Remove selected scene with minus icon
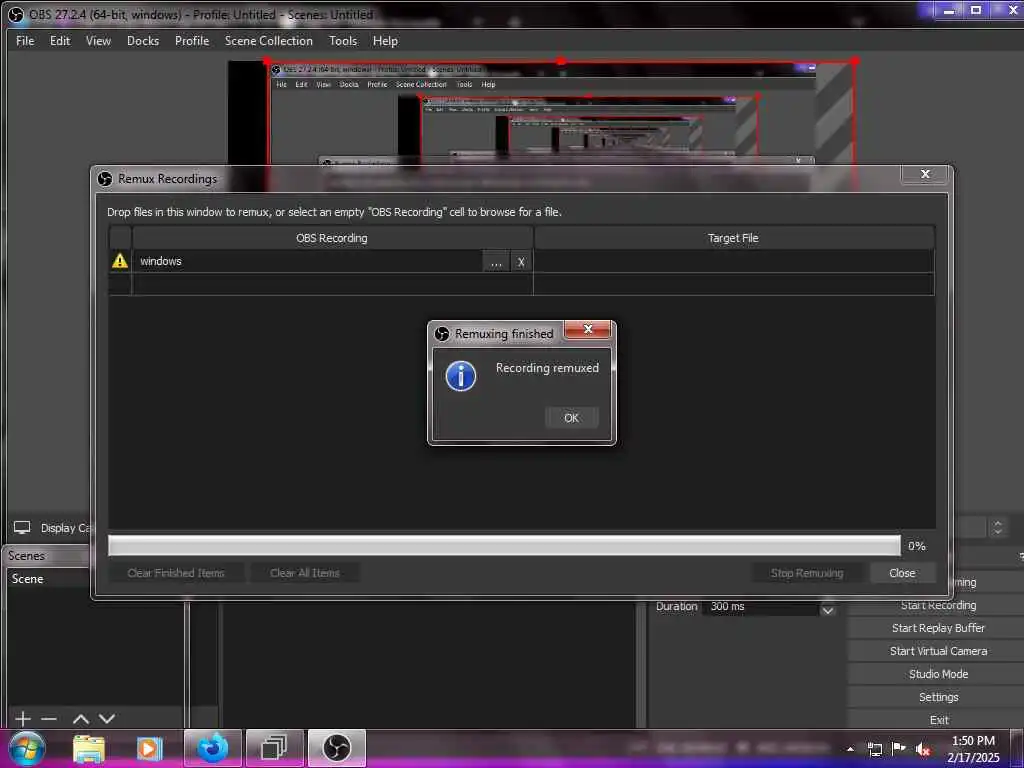Image resolution: width=1024 pixels, height=768 pixels. pyautogui.click(x=49, y=718)
